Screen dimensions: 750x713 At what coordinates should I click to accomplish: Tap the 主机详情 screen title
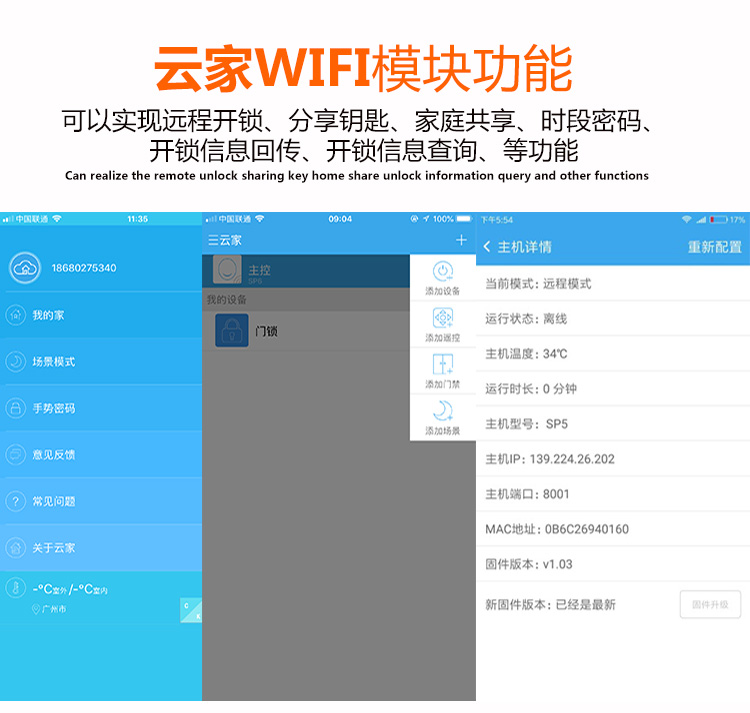[x=524, y=247]
